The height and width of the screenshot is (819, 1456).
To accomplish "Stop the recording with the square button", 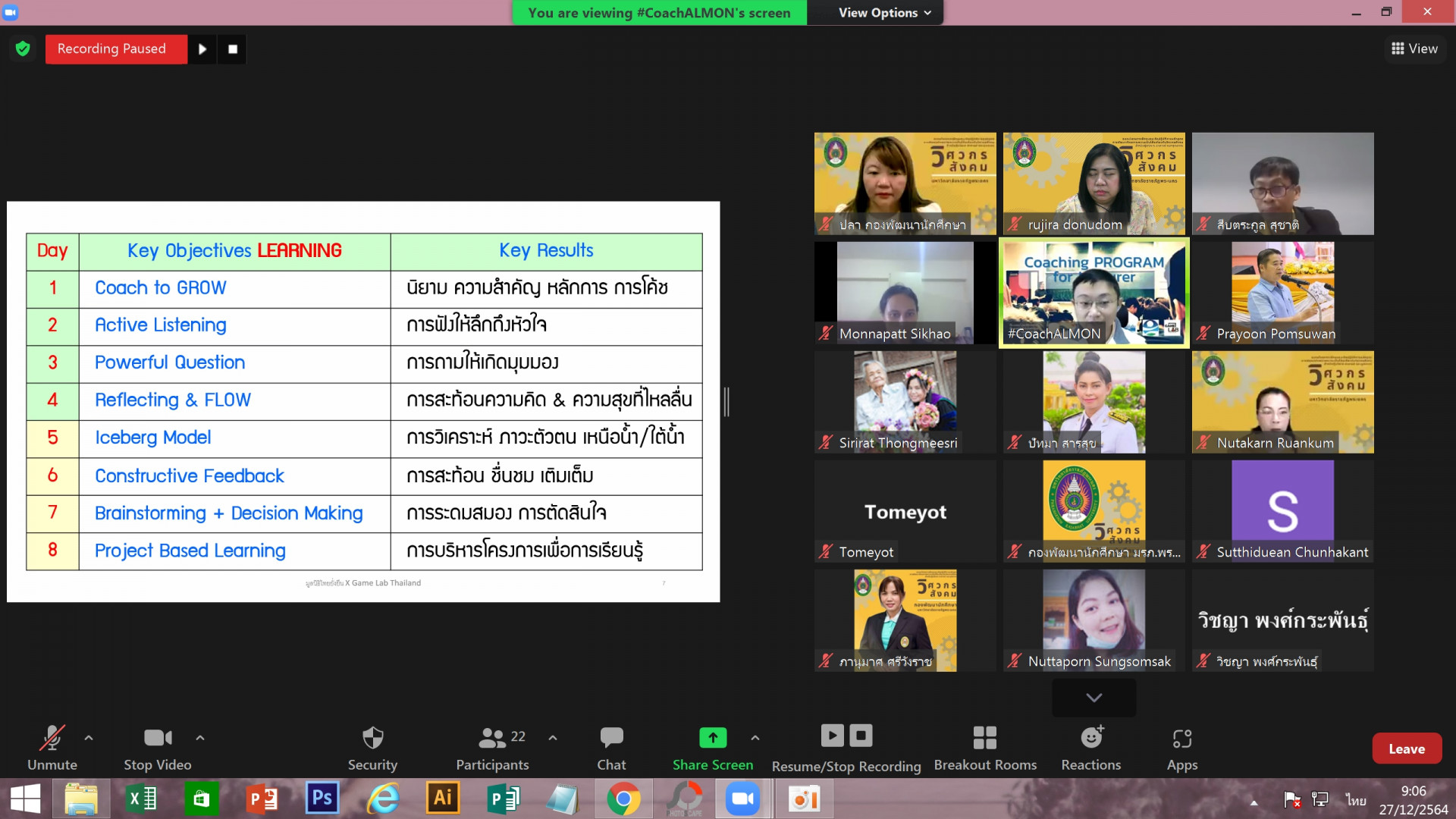I will click(x=233, y=49).
